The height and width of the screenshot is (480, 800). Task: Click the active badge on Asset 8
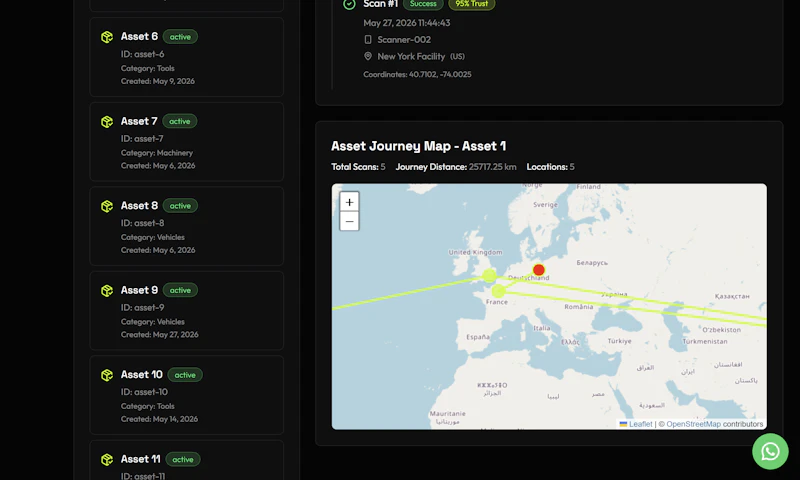pos(180,206)
